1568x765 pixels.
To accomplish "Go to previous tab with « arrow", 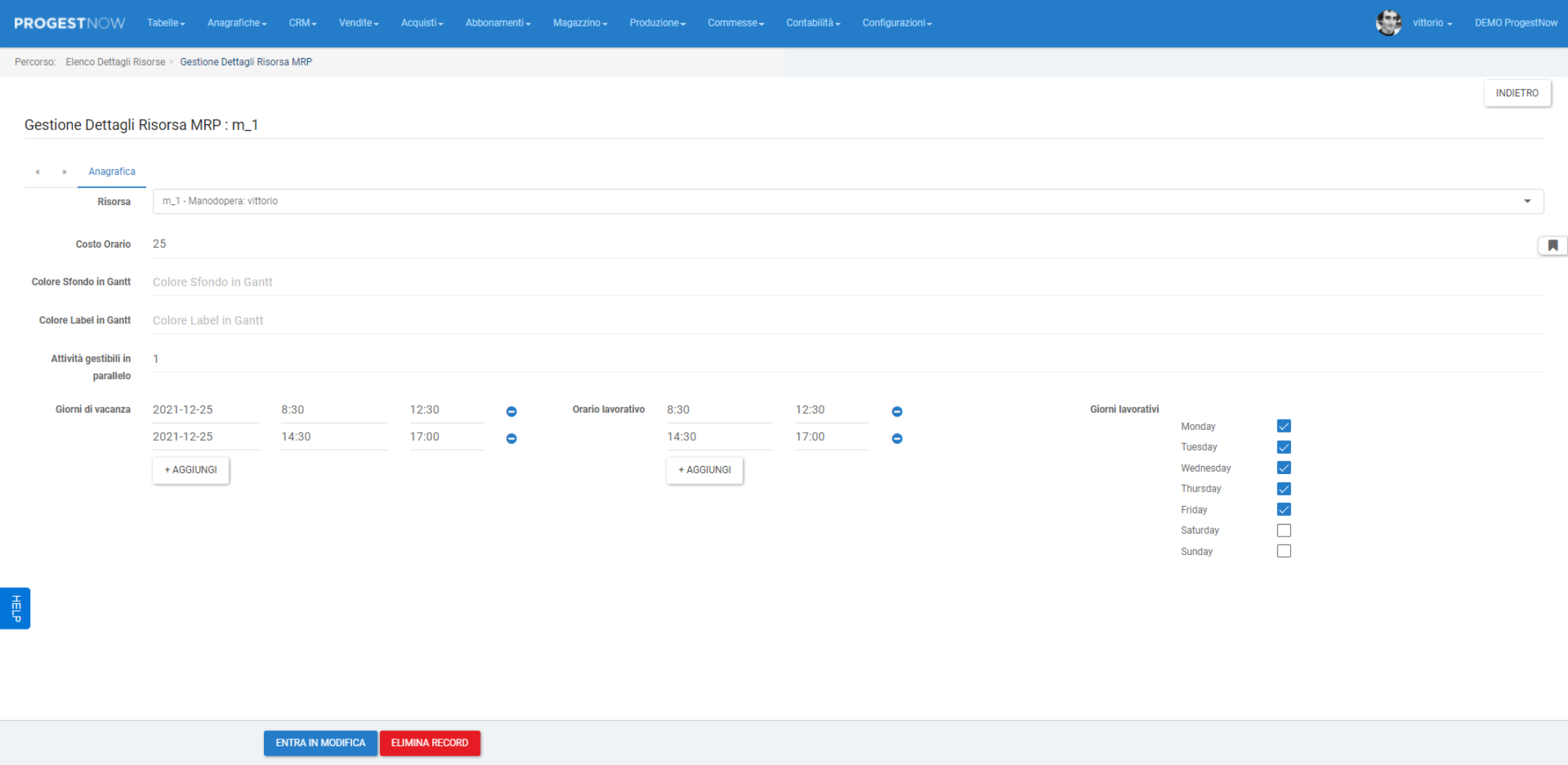I will coord(37,172).
